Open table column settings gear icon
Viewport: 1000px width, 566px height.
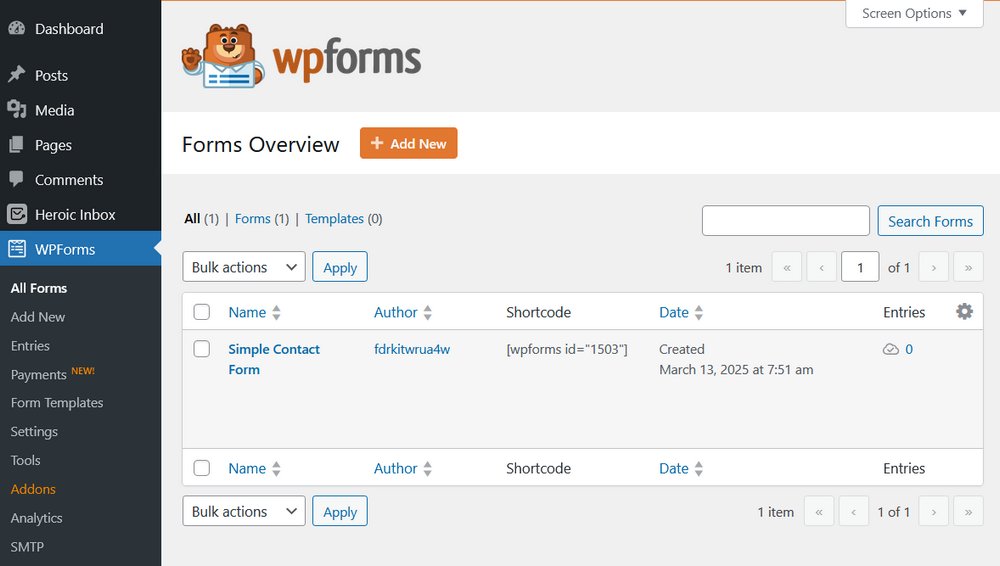[x=964, y=311]
